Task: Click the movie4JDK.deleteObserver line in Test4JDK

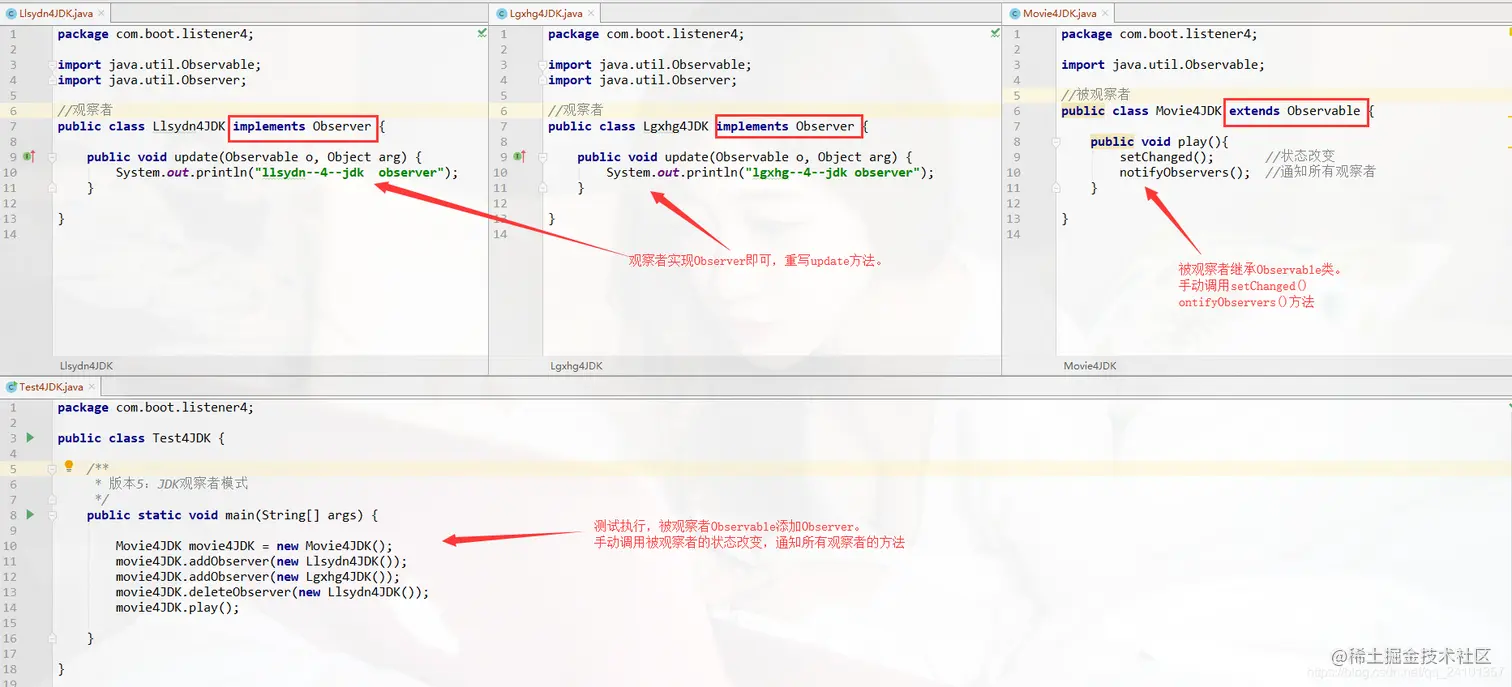Action: [x=272, y=592]
